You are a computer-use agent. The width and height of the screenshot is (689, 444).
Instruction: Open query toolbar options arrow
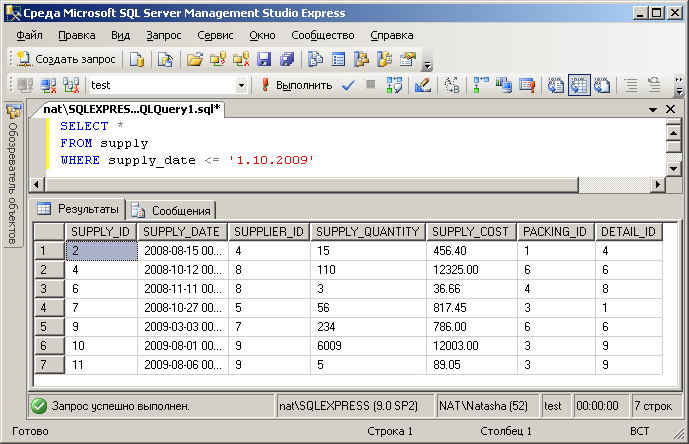(679, 91)
